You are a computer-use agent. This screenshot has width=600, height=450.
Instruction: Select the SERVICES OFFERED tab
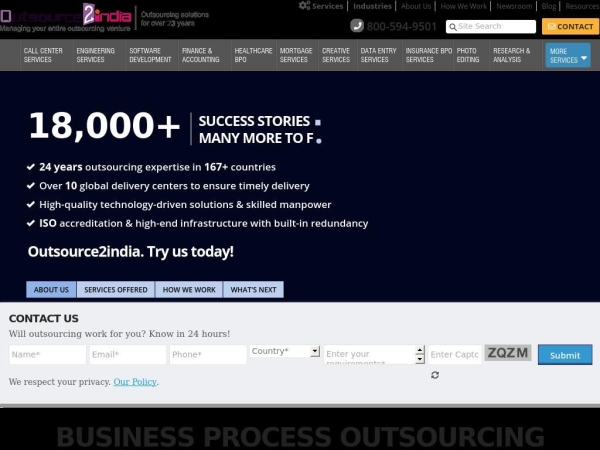[116, 289]
